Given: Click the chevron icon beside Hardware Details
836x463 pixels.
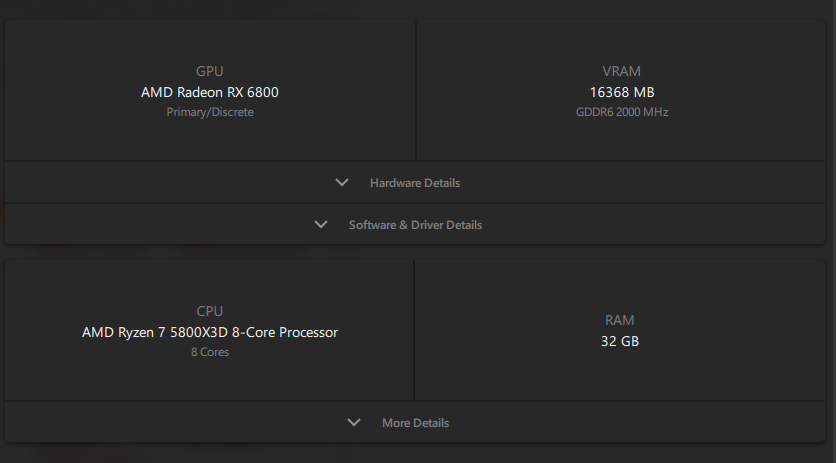Looking at the screenshot, I should [342, 182].
